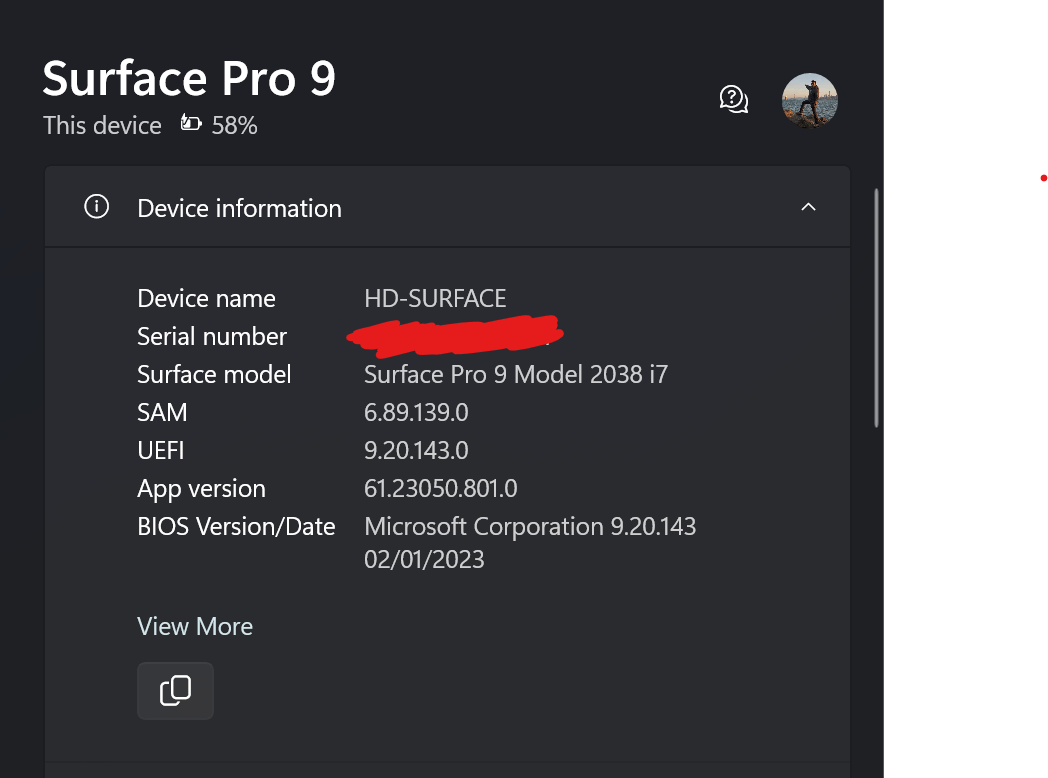Click the Microsoft Corporation 9.20.143 BIOS text

pyautogui.click(x=530, y=527)
